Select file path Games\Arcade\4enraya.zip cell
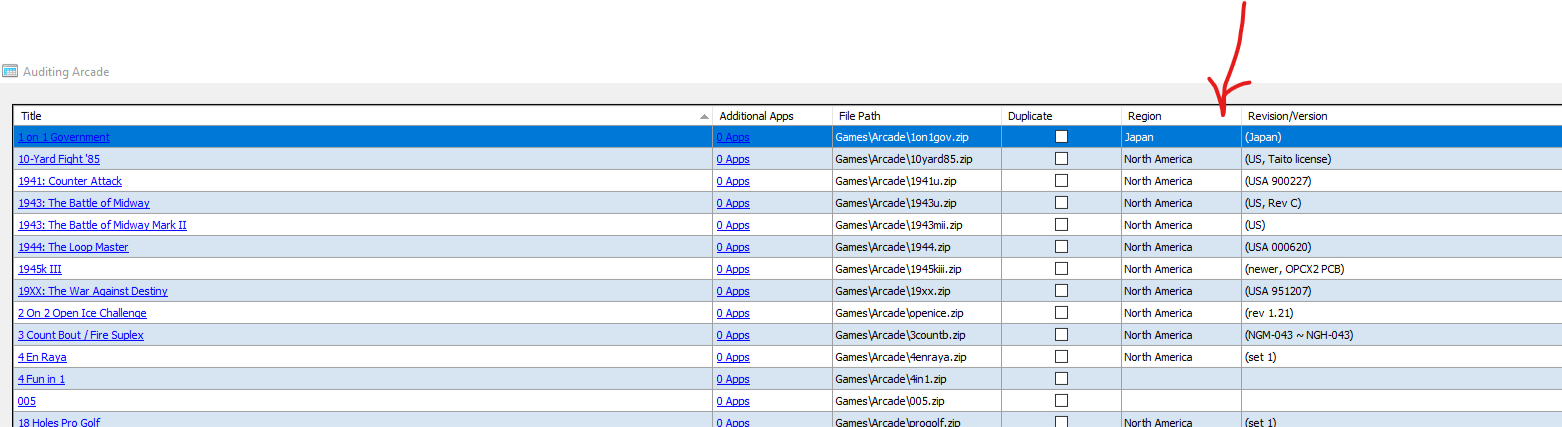The width and height of the screenshot is (1562, 427). pyautogui.click(x=917, y=357)
